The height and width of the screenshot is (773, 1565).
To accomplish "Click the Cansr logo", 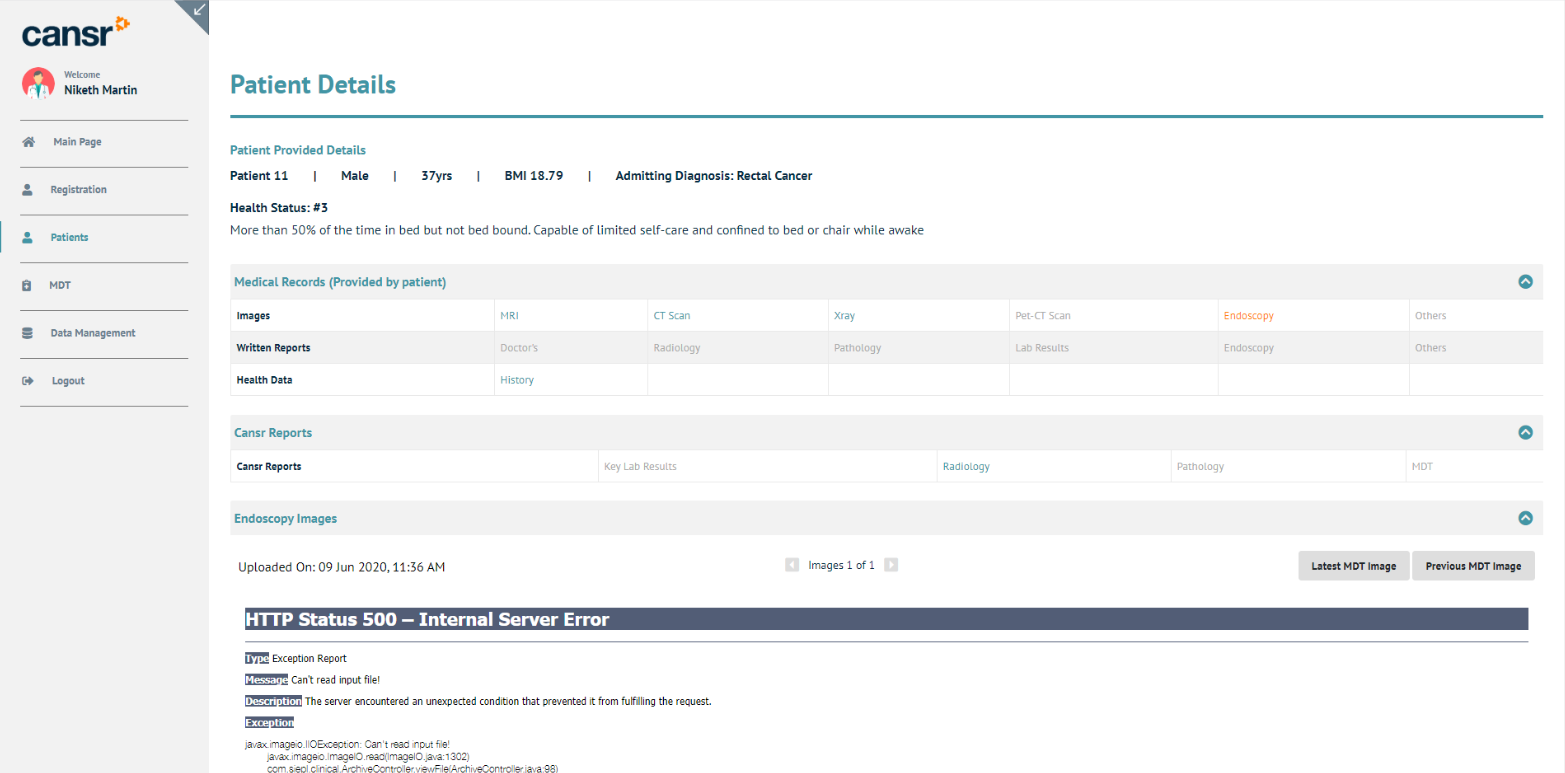I will (76, 32).
